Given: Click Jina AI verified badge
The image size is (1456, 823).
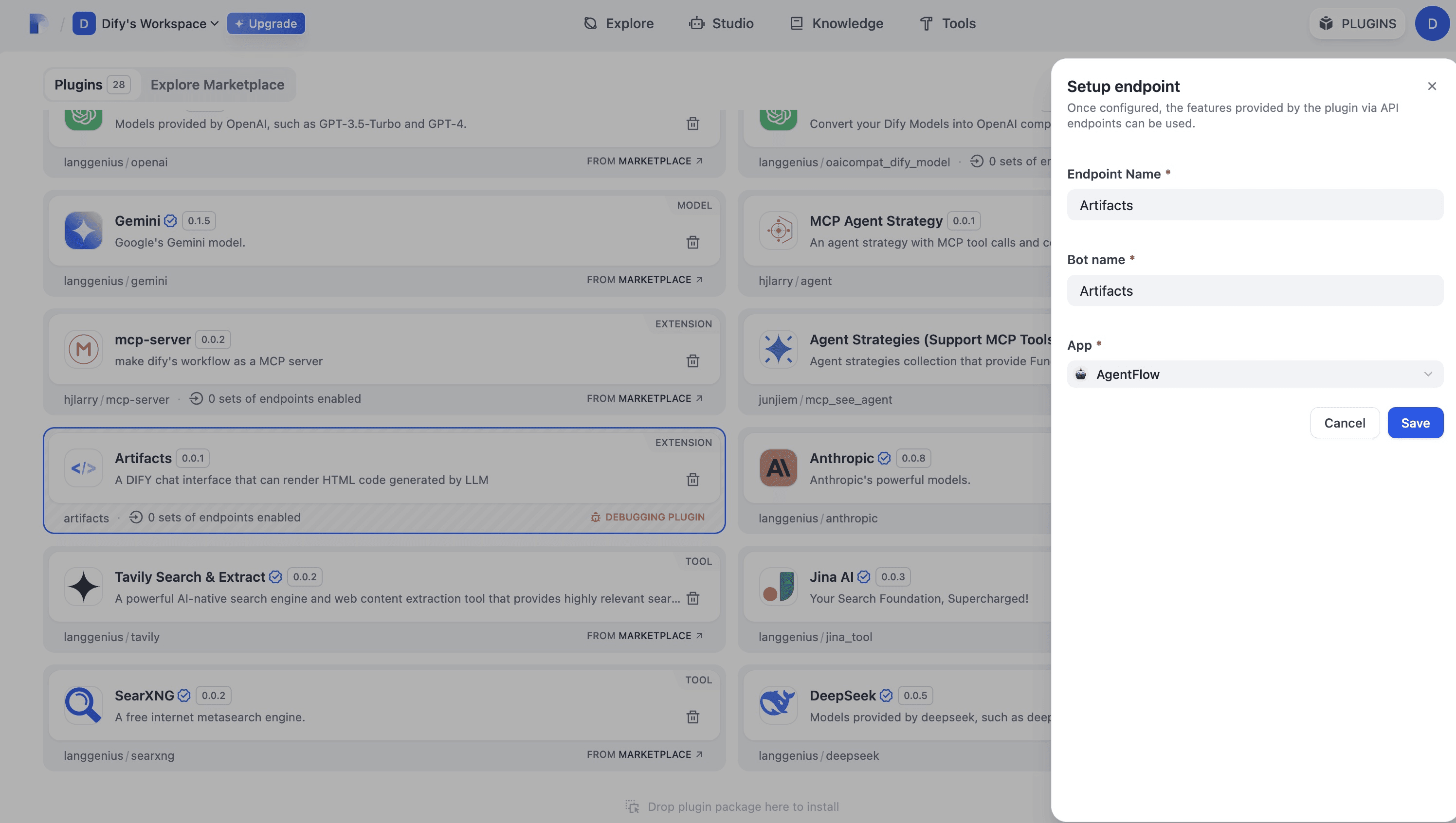Looking at the screenshot, I should tap(863, 577).
